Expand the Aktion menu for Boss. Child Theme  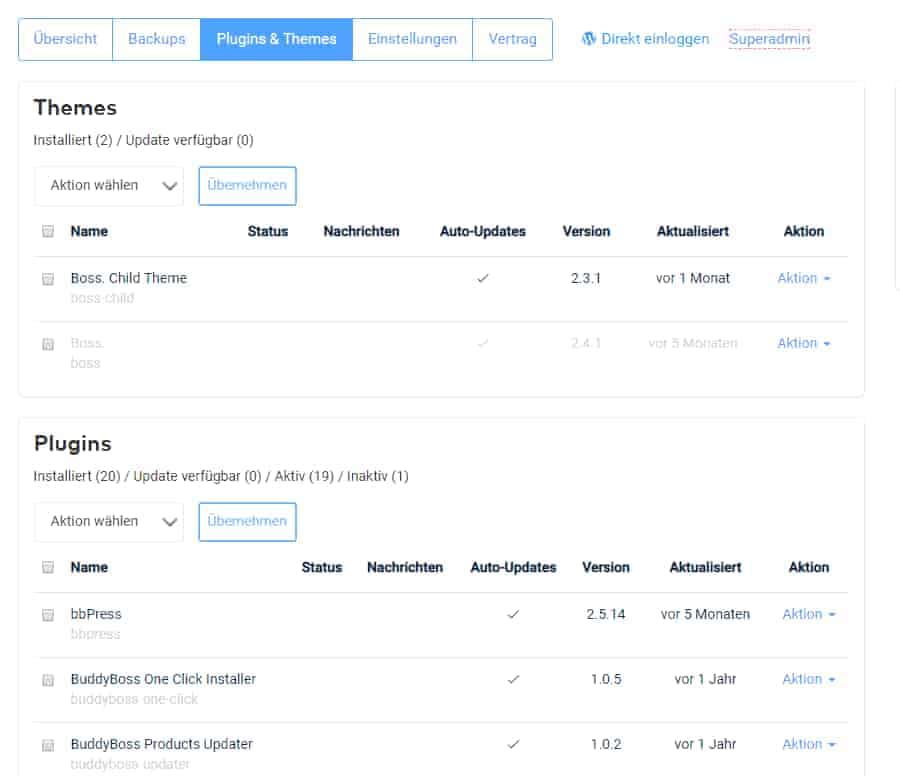pyautogui.click(x=804, y=279)
